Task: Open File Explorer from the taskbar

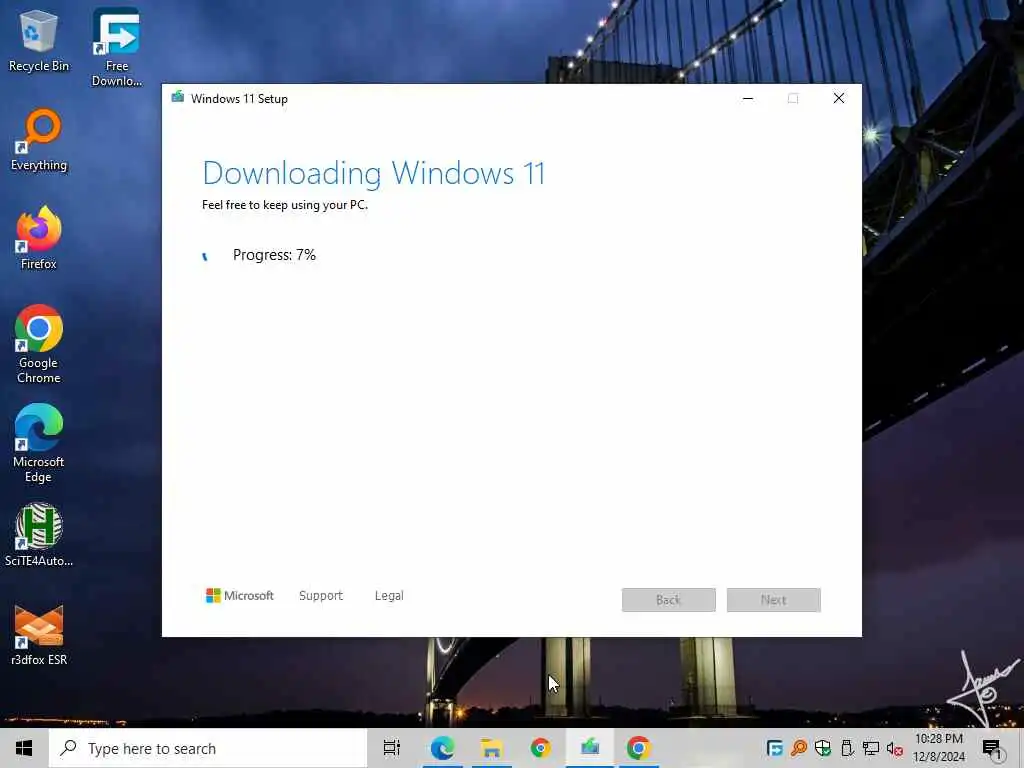Action: coord(491,748)
